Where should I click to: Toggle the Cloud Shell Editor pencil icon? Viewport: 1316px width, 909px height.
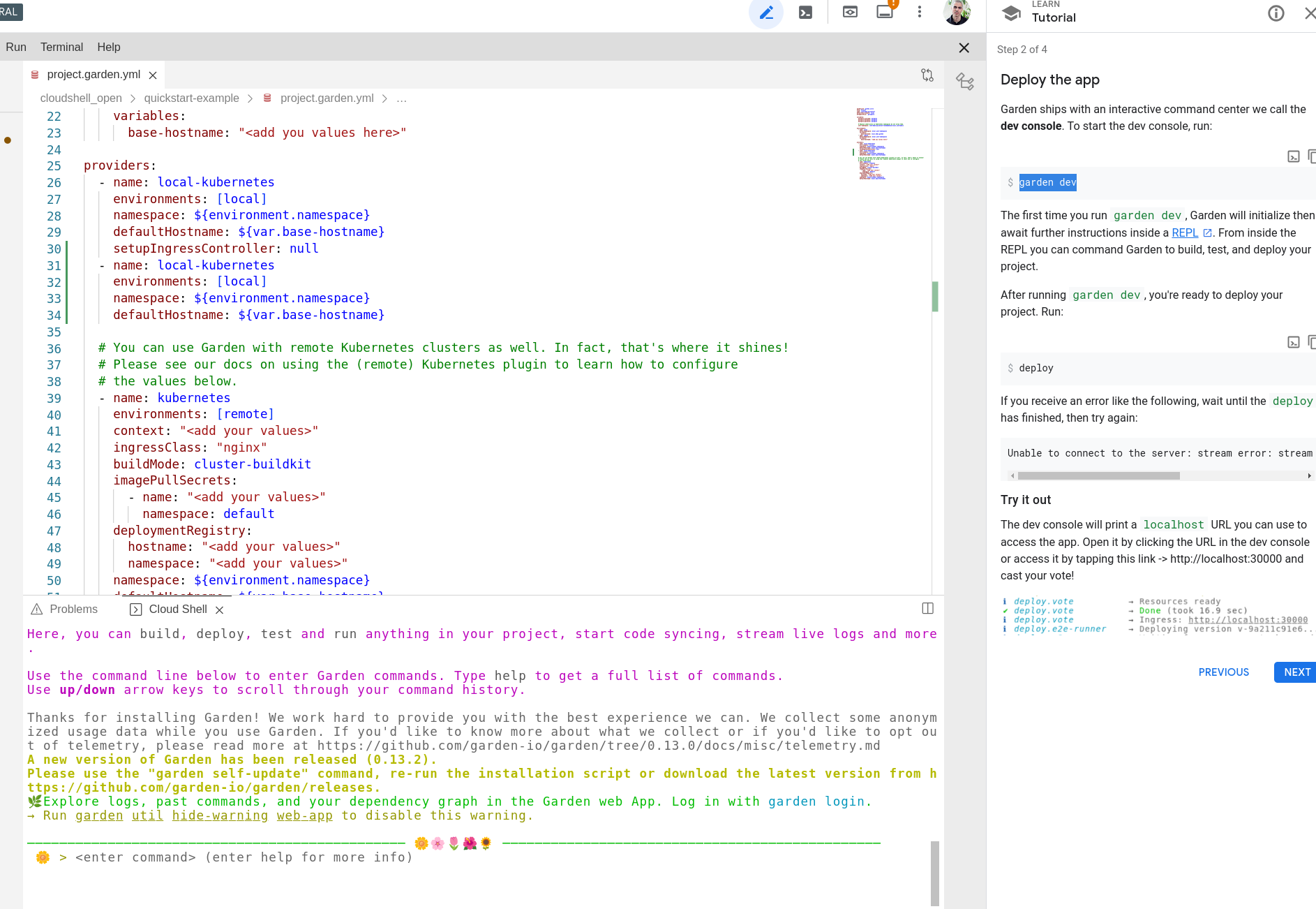coord(765,13)
